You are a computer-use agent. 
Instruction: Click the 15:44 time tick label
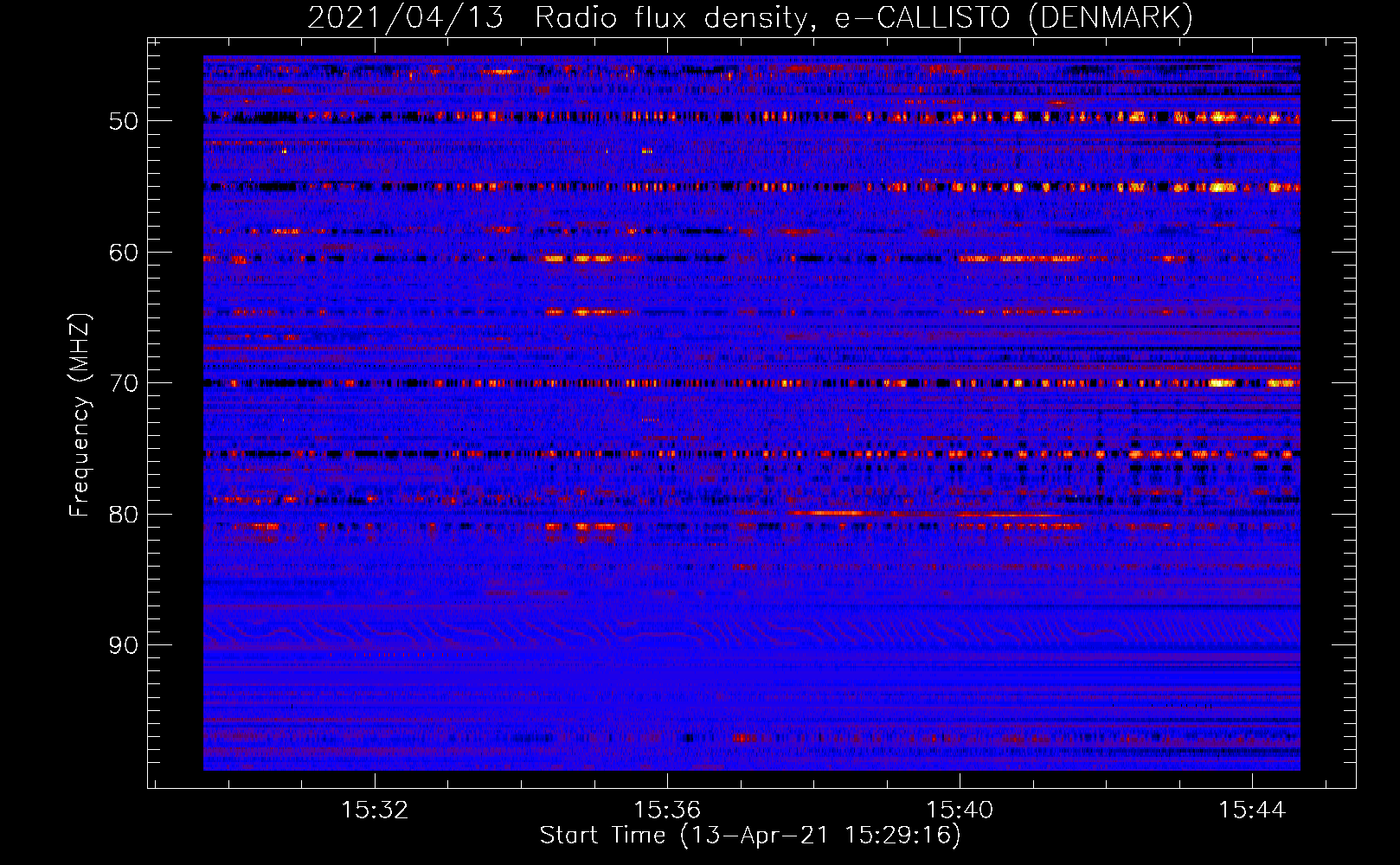click(1252, 811)
